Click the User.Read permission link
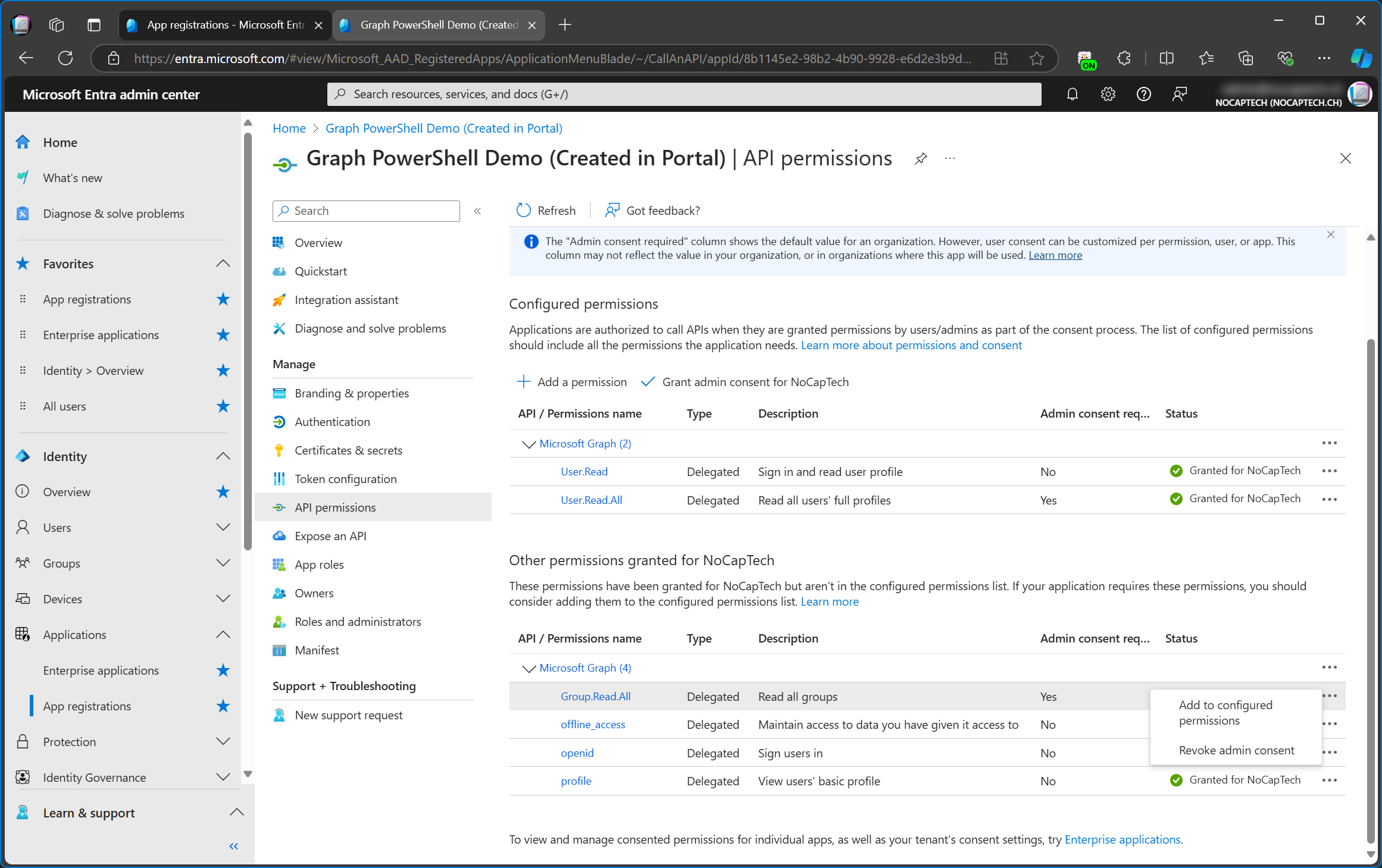 pos(584,472)
